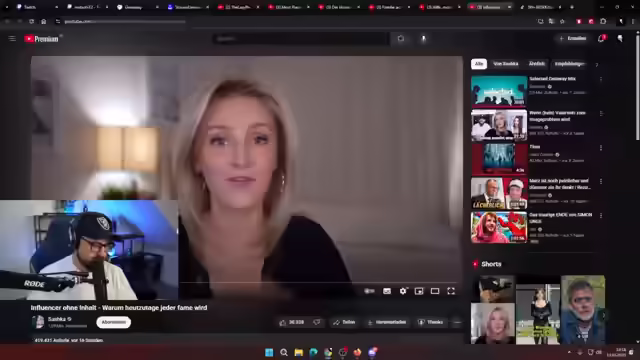Image resolution: width=640 pixels, height=360 pixels.
Task: Click the YouTube search magnifier button
Action: (x=401, y=38)
